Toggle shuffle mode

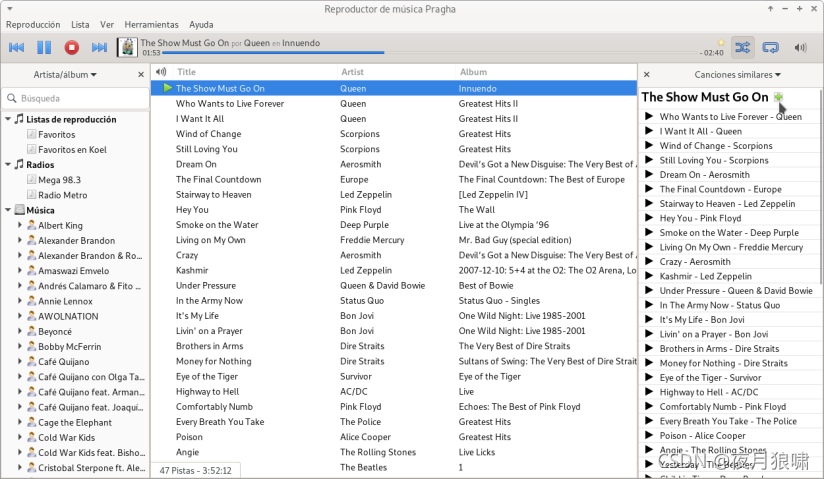pyautogui.click(x=743, y=47)
